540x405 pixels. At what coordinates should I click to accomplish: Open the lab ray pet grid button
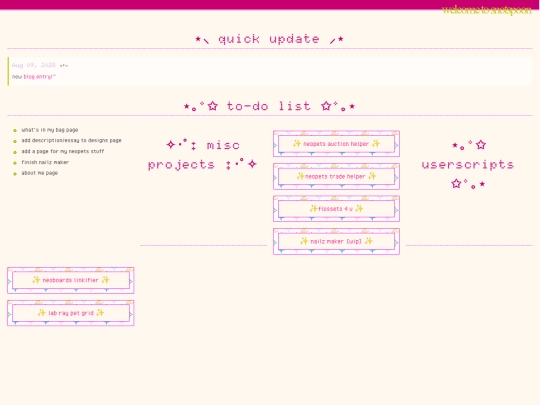click(x=71, y=313)
